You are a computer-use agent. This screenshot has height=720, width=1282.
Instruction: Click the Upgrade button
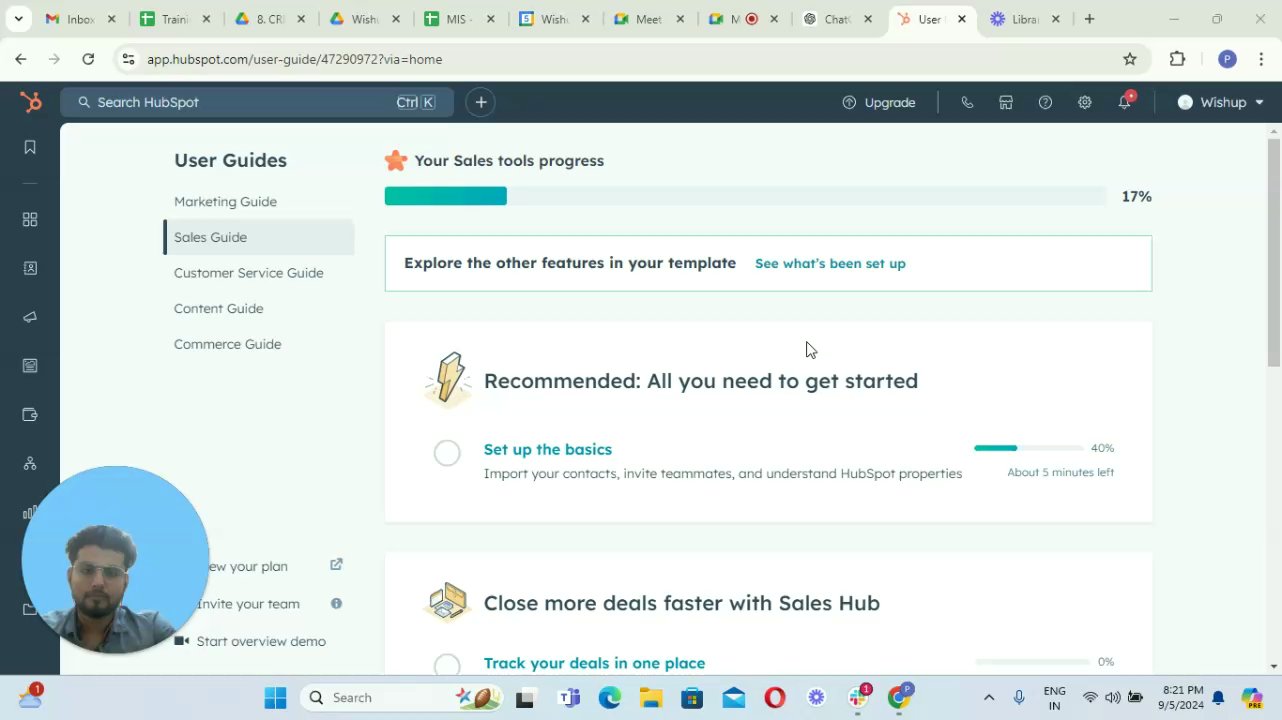tap(879, 102)
